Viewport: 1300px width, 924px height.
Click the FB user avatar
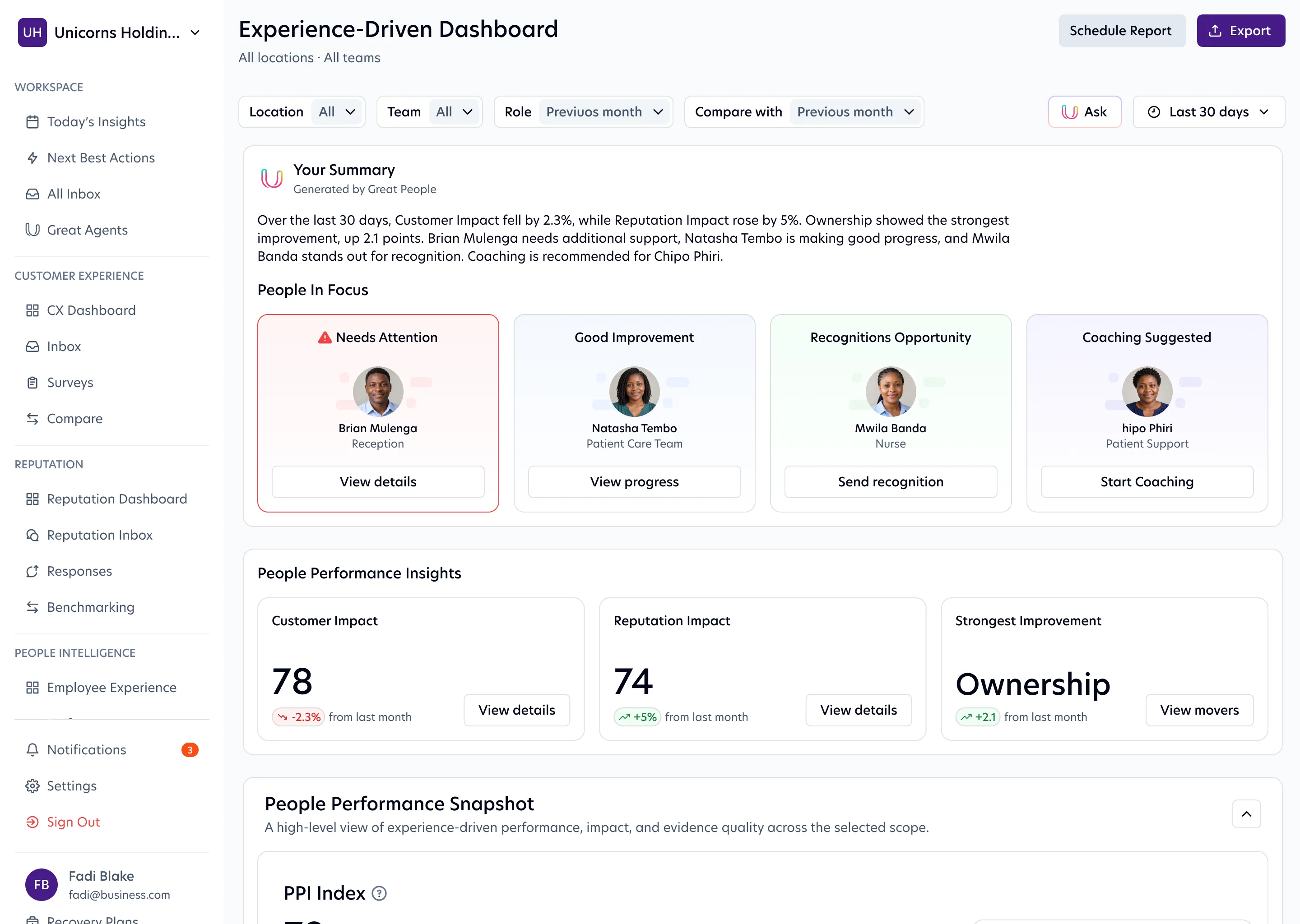(x=41, y=885)
